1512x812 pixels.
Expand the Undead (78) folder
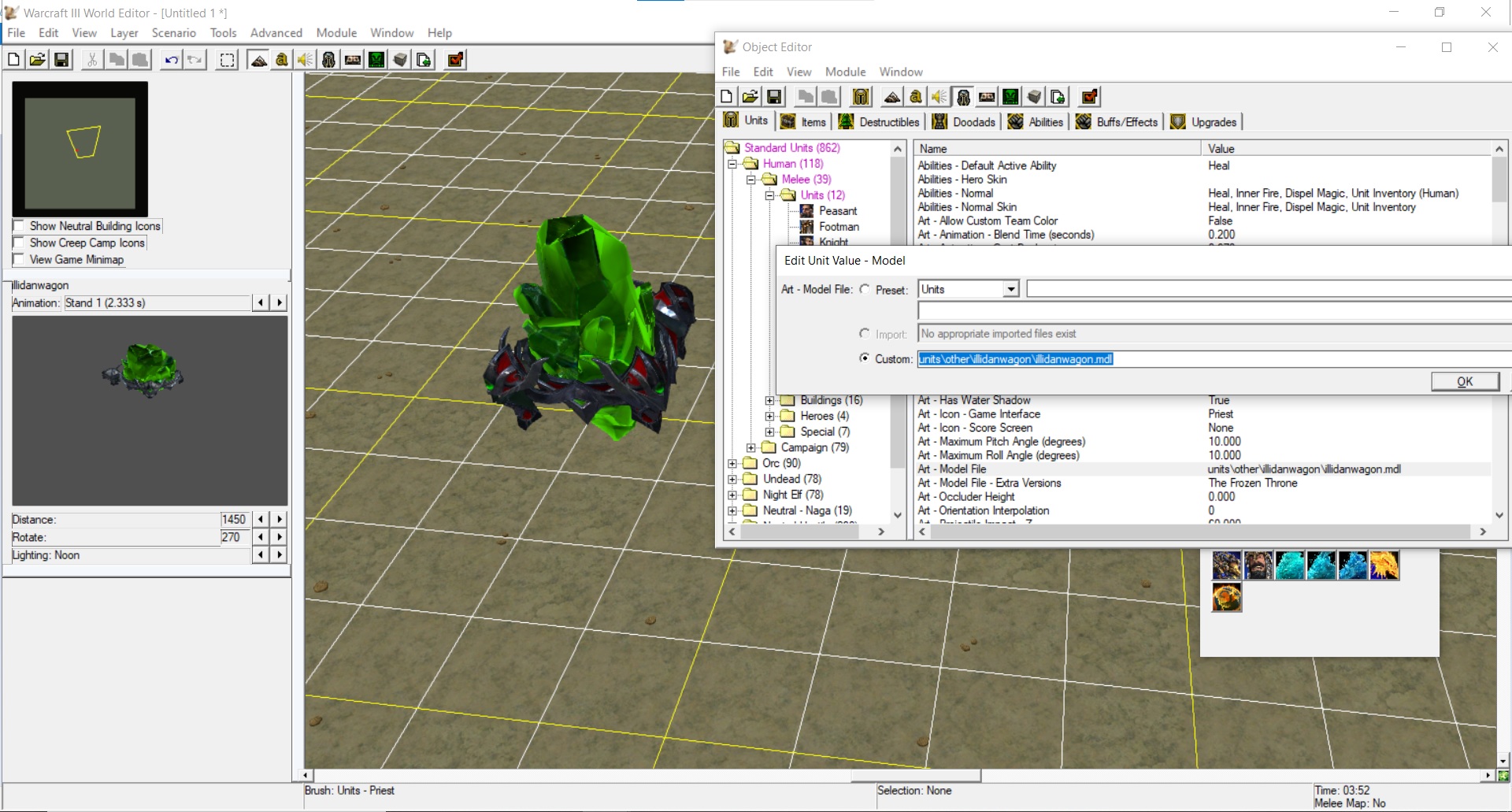(x=732, y=479)
